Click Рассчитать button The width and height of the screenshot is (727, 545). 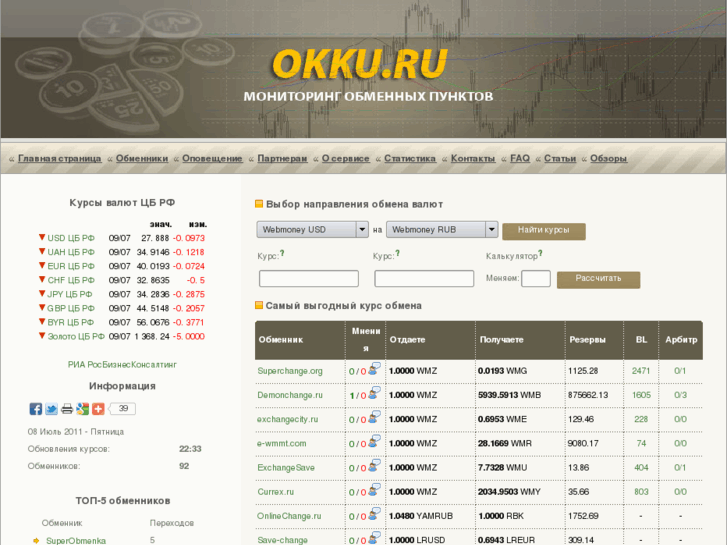click(x=599, y=280)
